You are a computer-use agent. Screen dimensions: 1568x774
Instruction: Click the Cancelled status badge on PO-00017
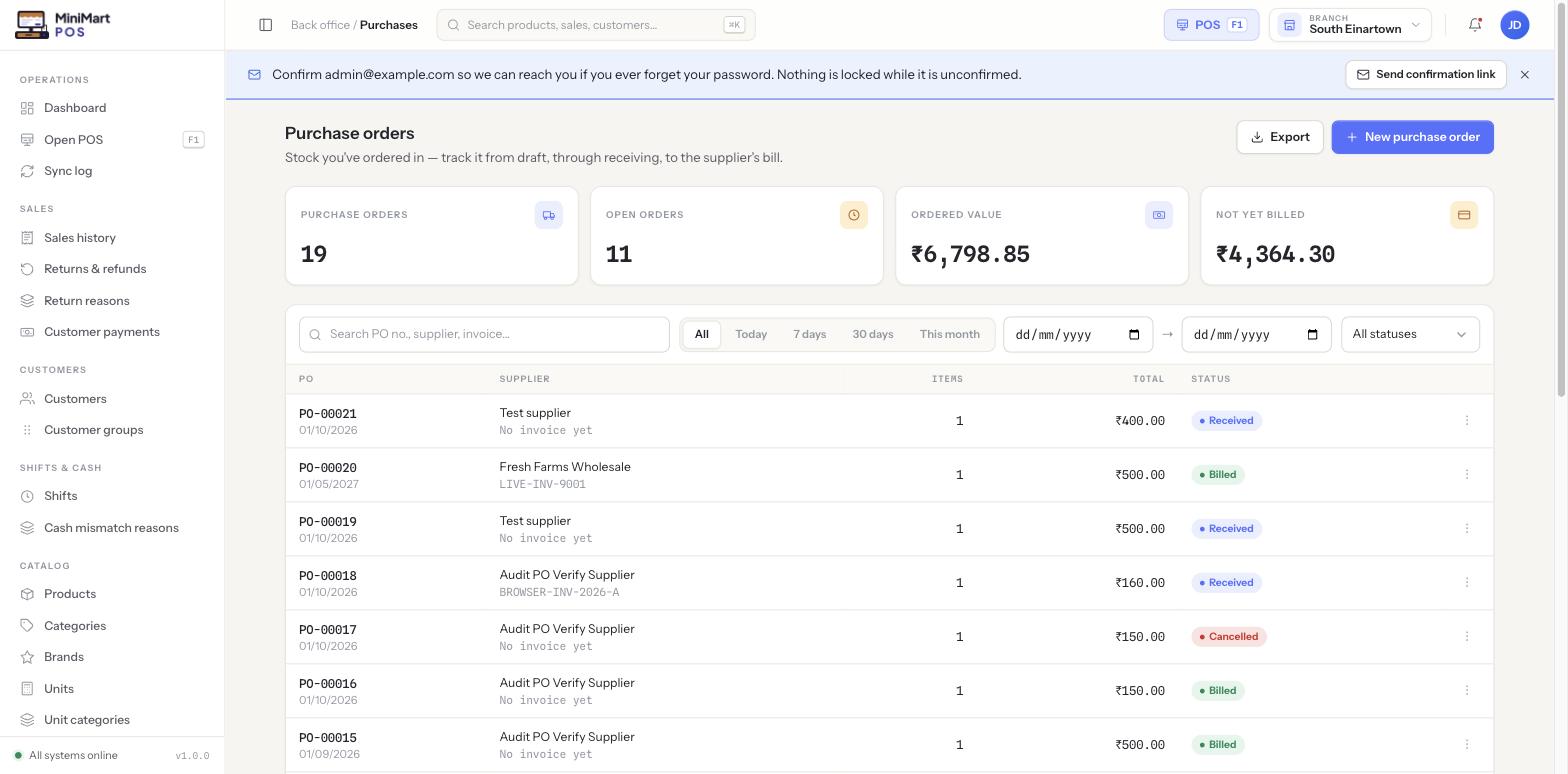click(x=1229, y=637)
